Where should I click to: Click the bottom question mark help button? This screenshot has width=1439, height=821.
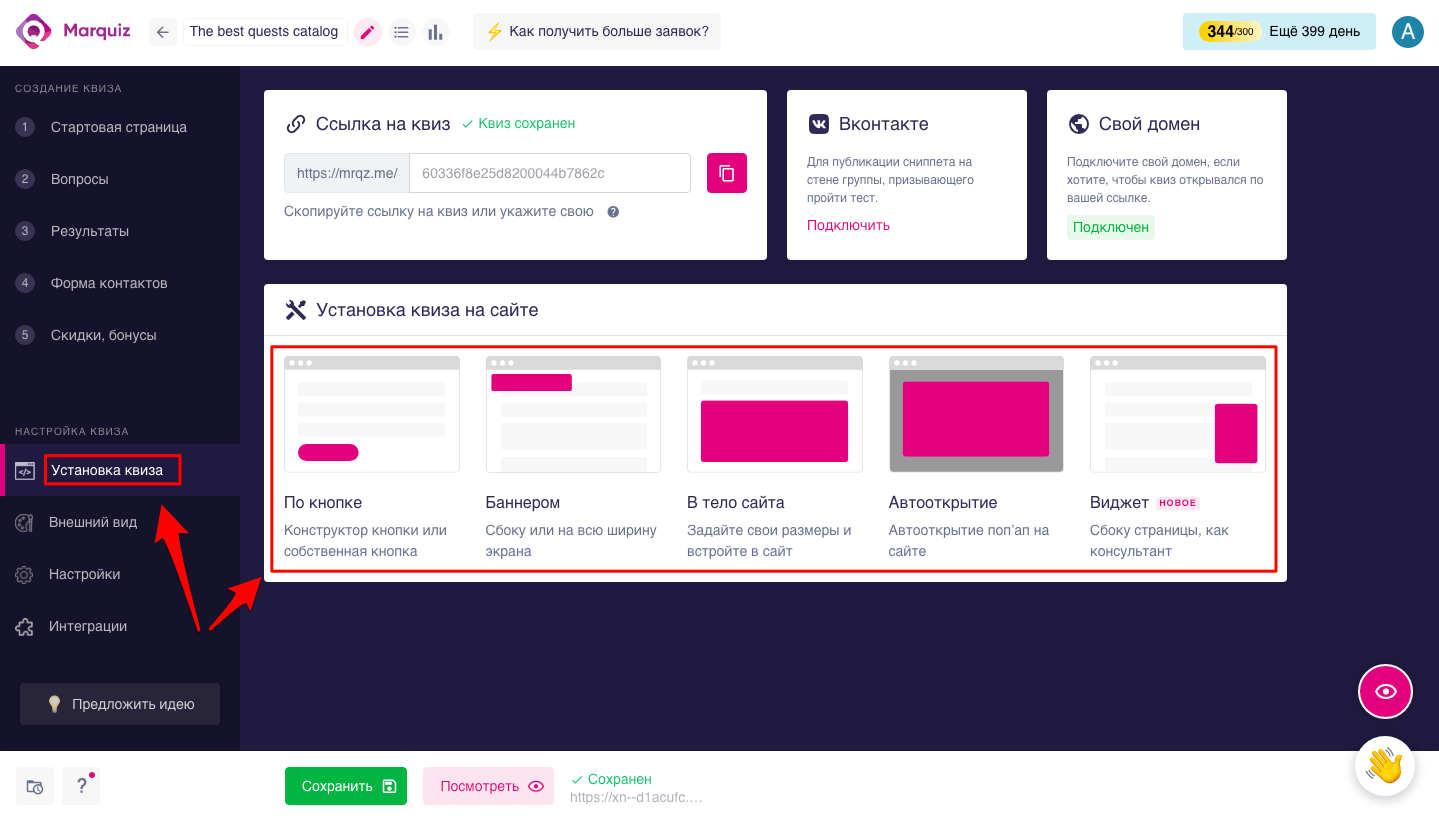(x=81, y=786)
